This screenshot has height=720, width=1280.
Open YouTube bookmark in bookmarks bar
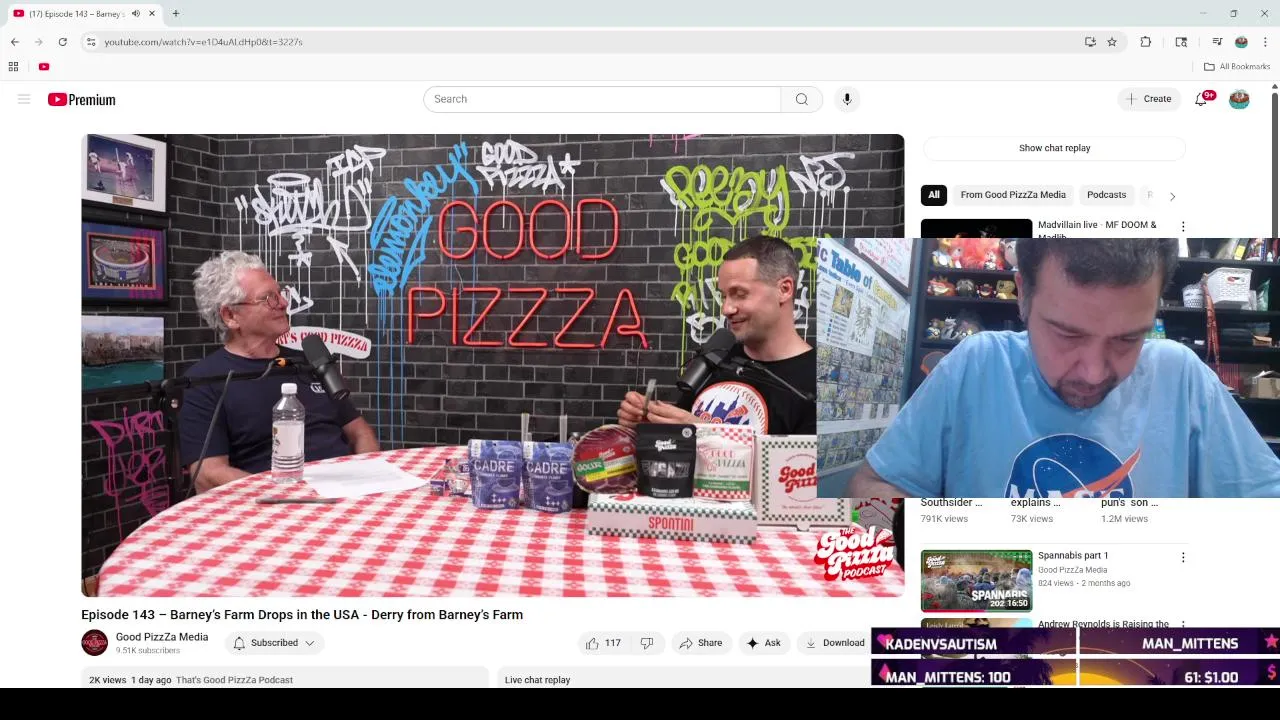tap(44, 66)
